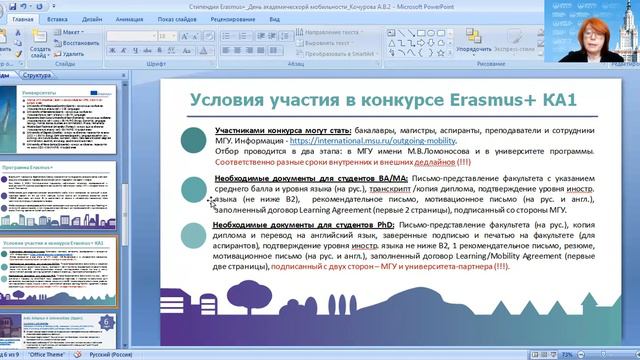Toggle italic (К) formatting

(x=124, y=51)
